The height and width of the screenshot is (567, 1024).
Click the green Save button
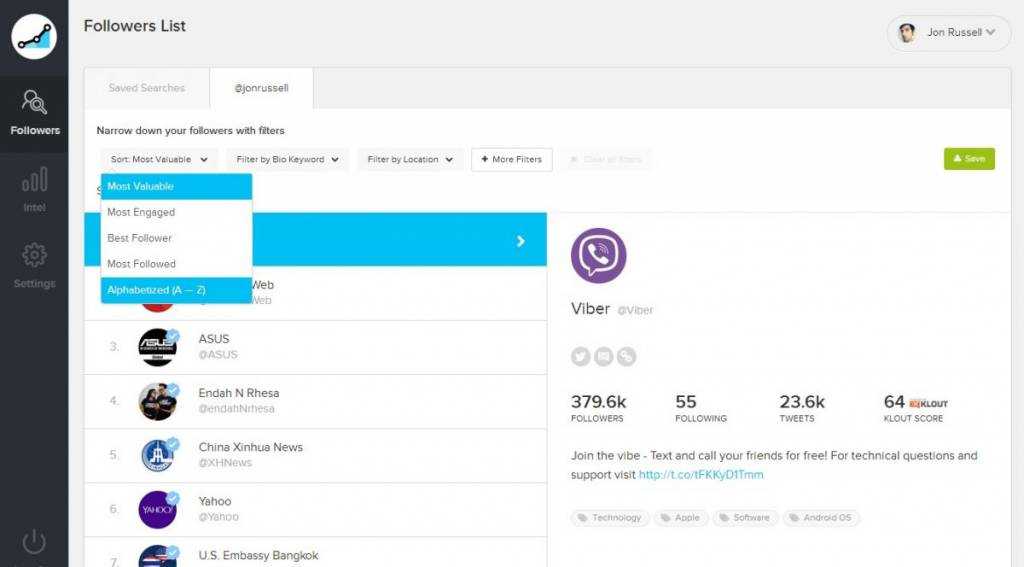(968, 159)
